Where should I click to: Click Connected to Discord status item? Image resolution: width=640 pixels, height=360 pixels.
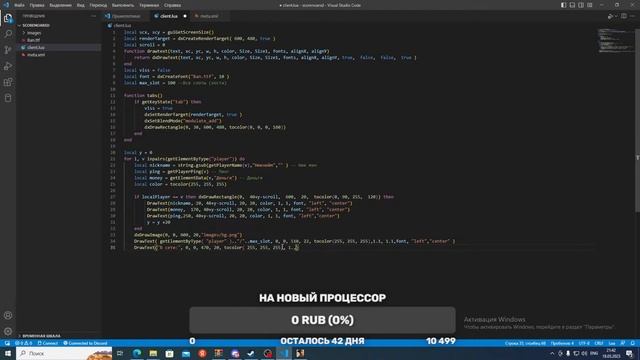(x=85, y=343)
